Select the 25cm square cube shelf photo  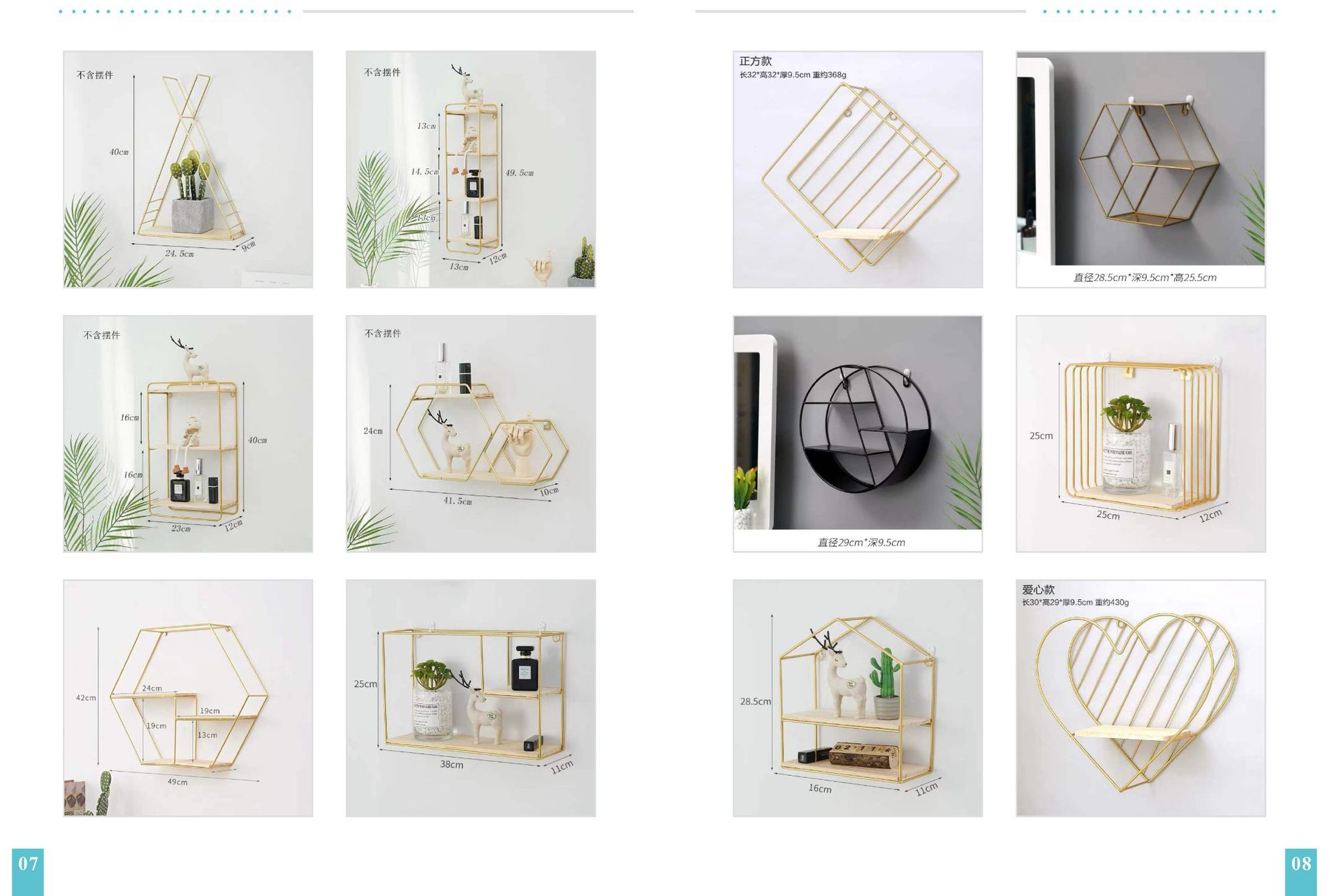coord(1141,434)
